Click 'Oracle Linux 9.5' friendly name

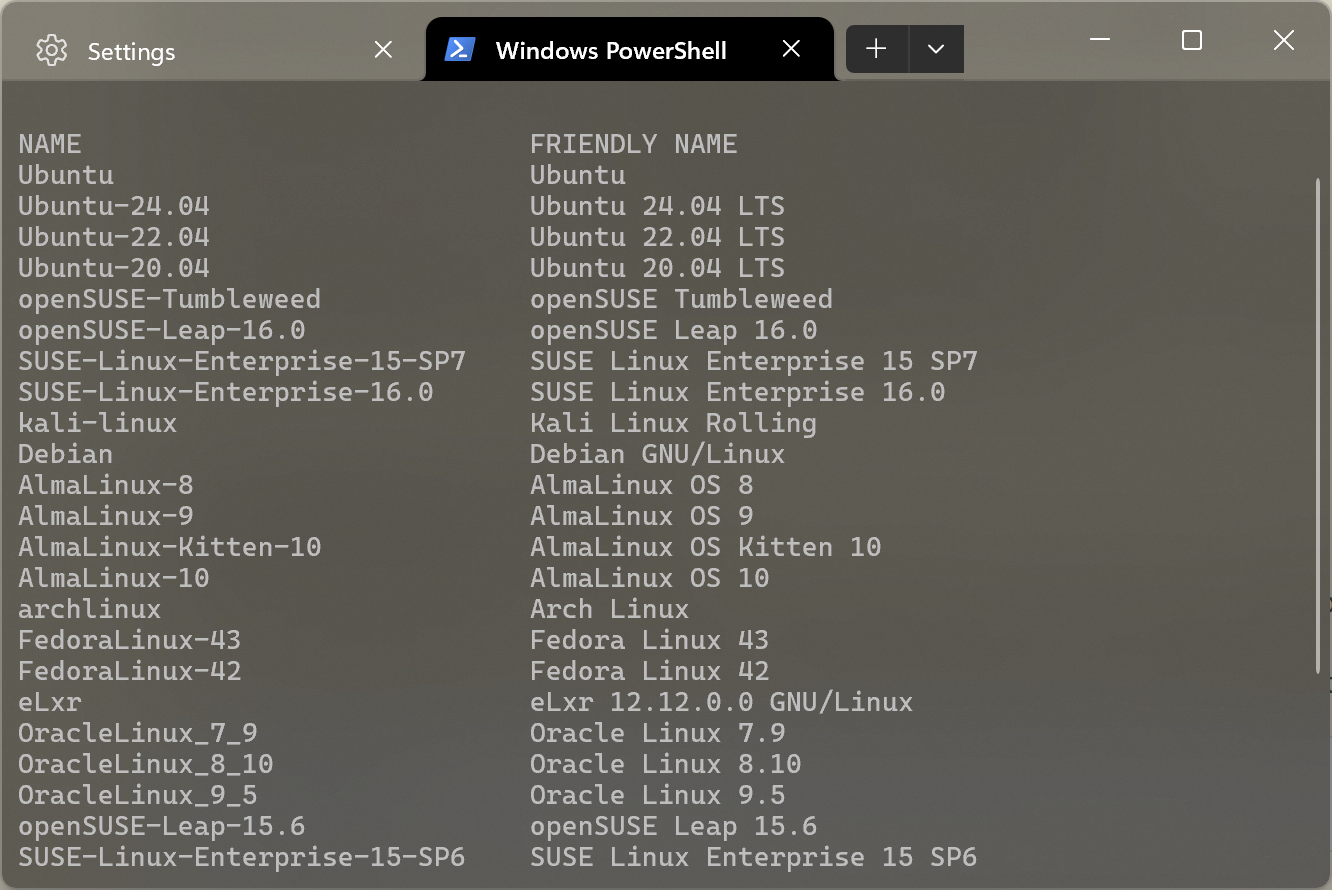pyautogui.click(x=658, y=795)
